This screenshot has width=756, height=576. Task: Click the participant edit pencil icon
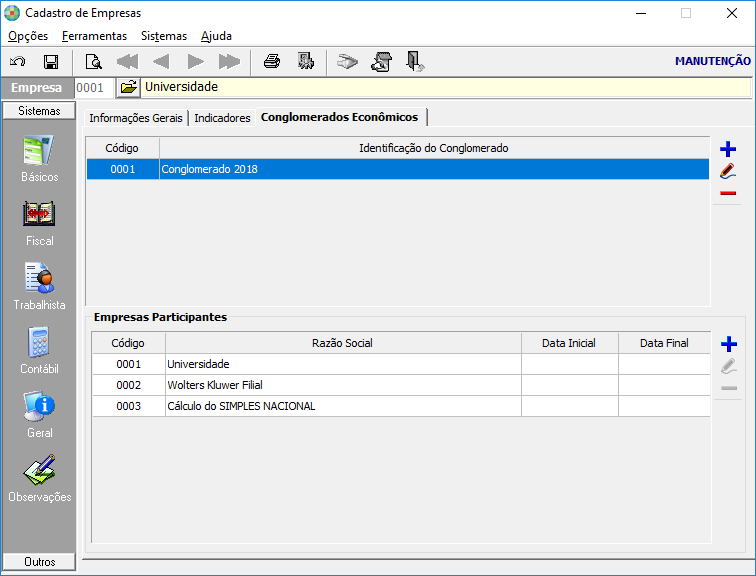[x=729, y=366]
